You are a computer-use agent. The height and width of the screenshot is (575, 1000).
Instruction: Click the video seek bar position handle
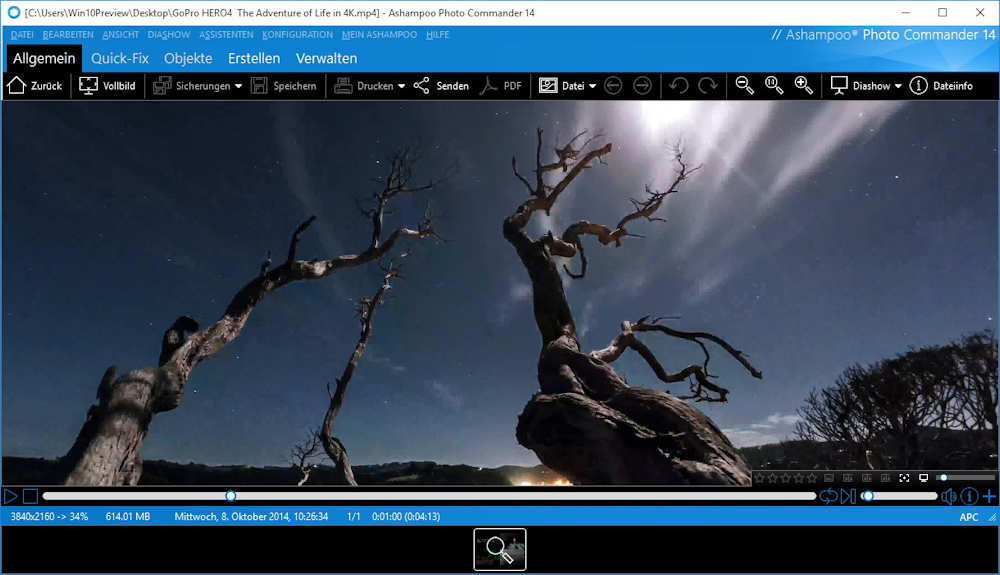tap(231, 496)
